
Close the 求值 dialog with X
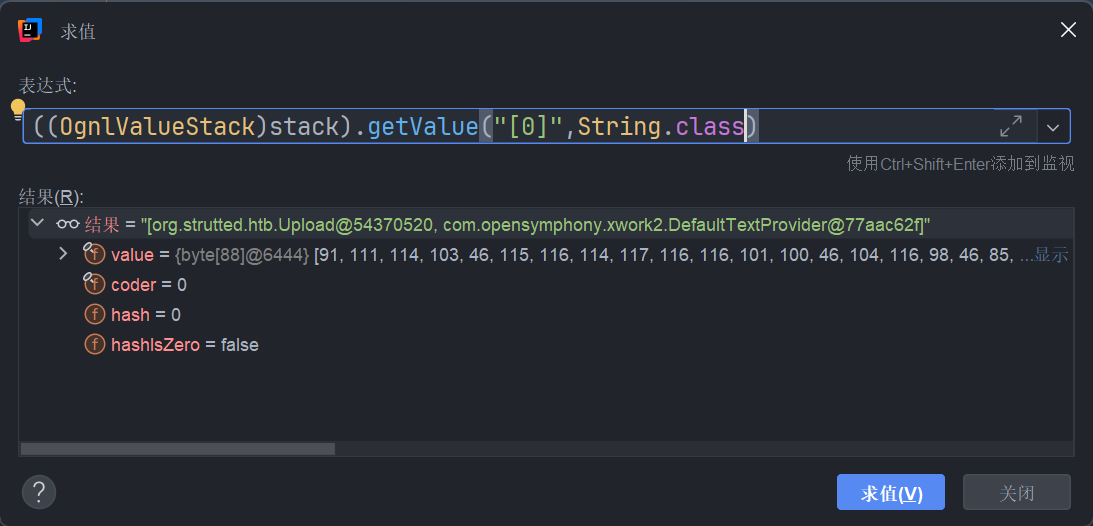[1068, 29]
